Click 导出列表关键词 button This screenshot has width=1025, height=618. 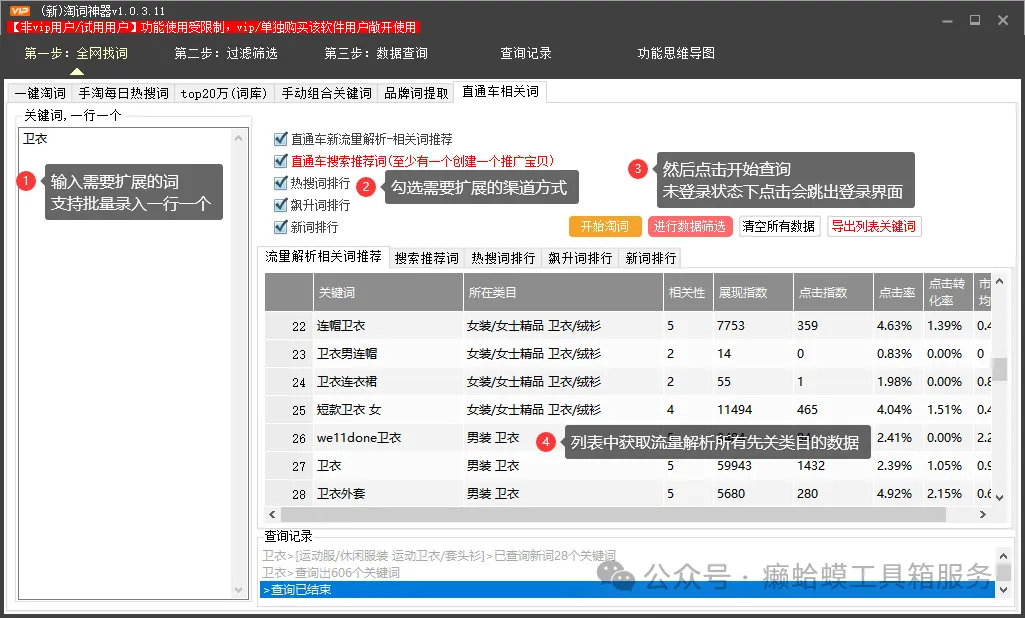[x=874, y=226]
